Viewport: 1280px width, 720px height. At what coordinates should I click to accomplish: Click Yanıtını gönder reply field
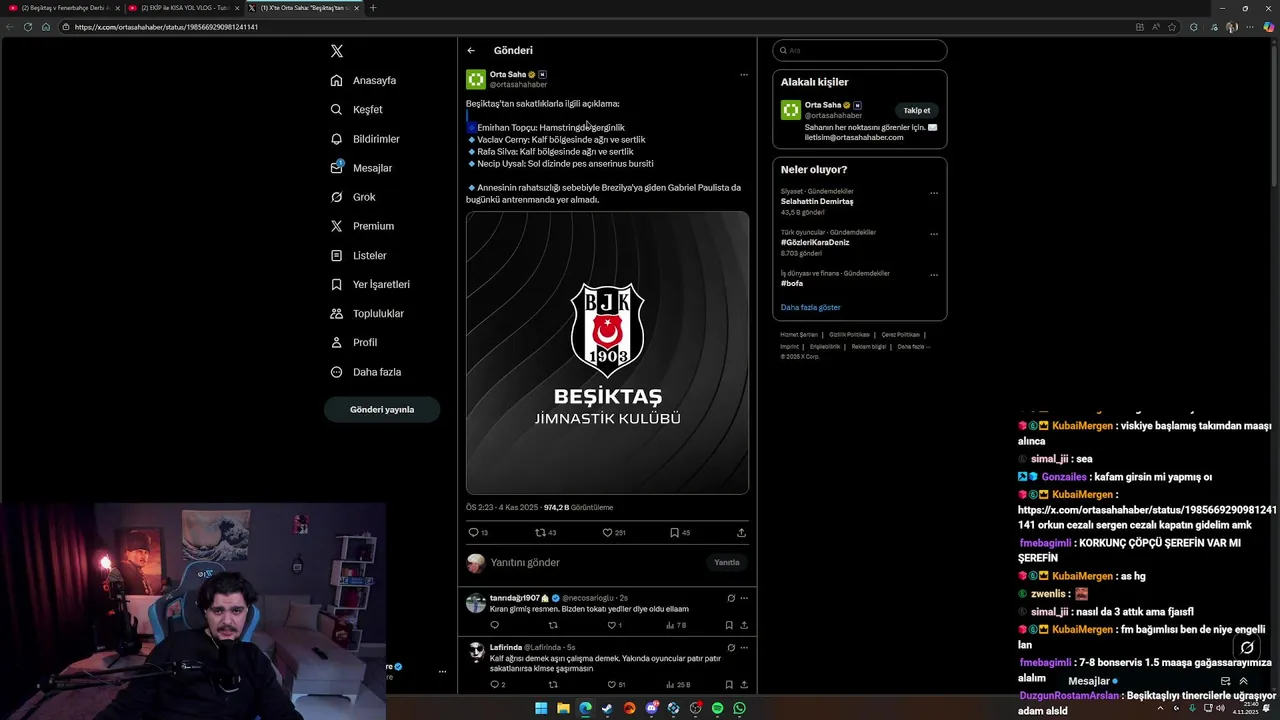pos(595,563)
